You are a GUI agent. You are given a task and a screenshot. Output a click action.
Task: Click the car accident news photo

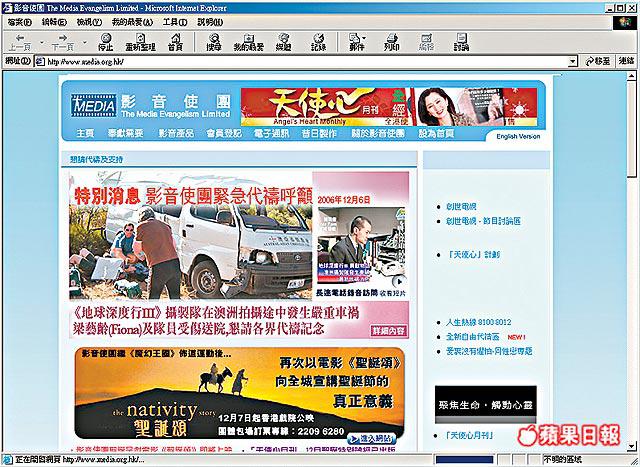point(191,236)
